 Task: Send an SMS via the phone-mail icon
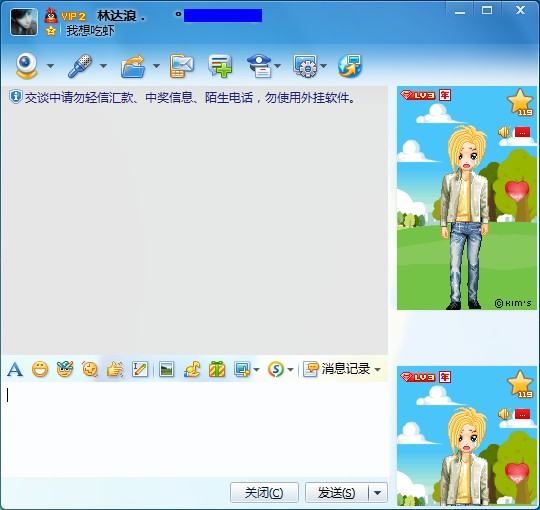(x=181, y=66)
